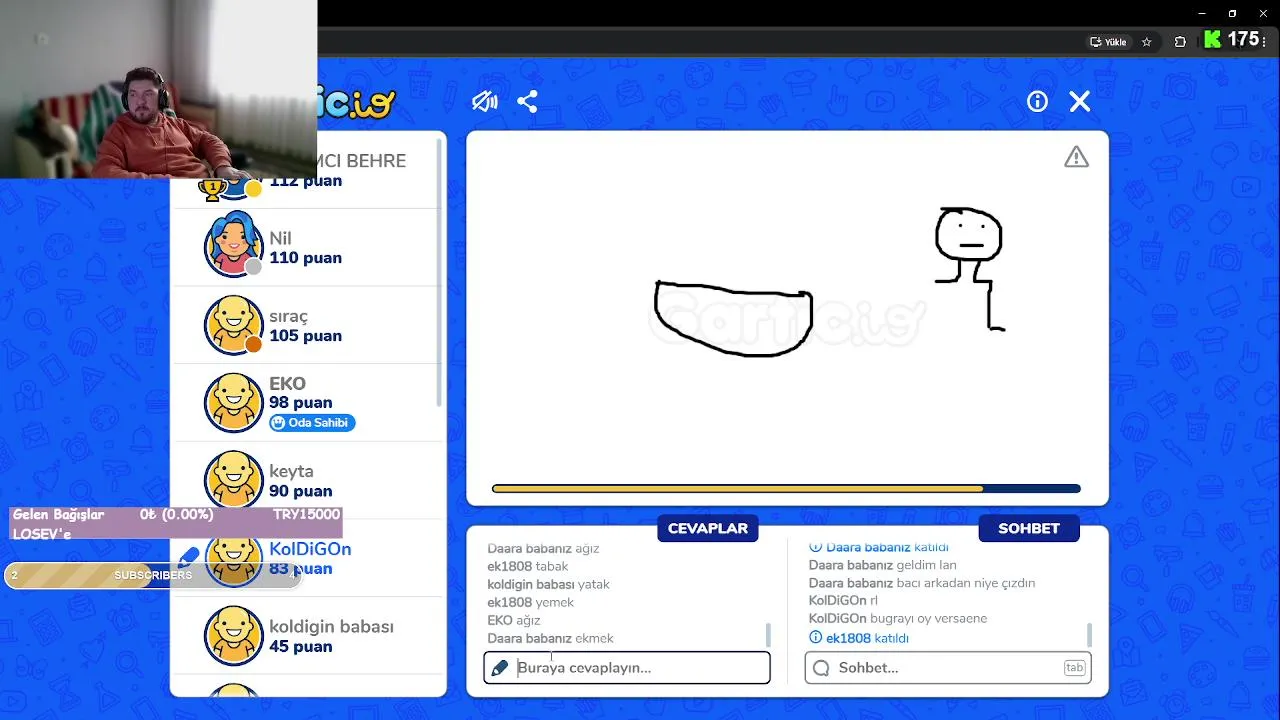1280x720 pixels.
Task: Bookmark the page with the star icon
Action: pos(1147,42)
